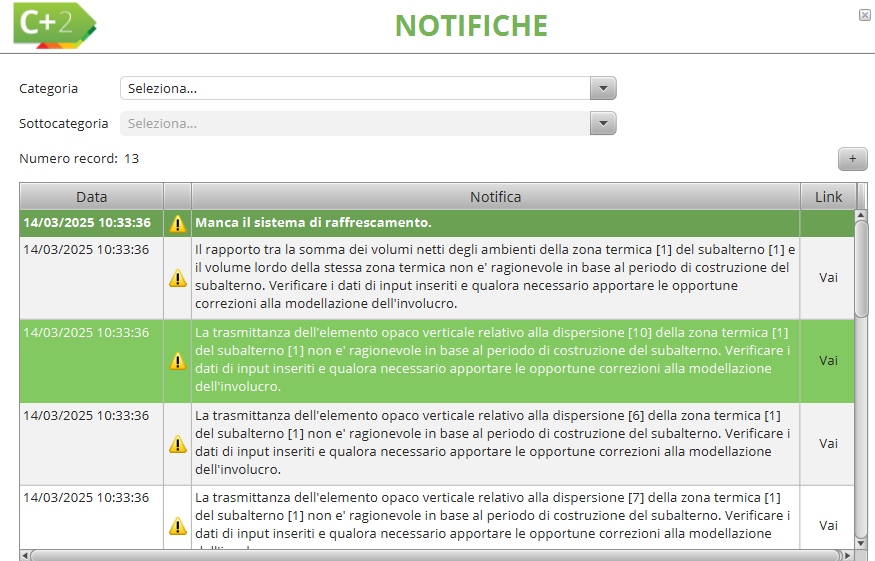Follow Vai link for dispersione [7] notification

(x=828, y=525)
